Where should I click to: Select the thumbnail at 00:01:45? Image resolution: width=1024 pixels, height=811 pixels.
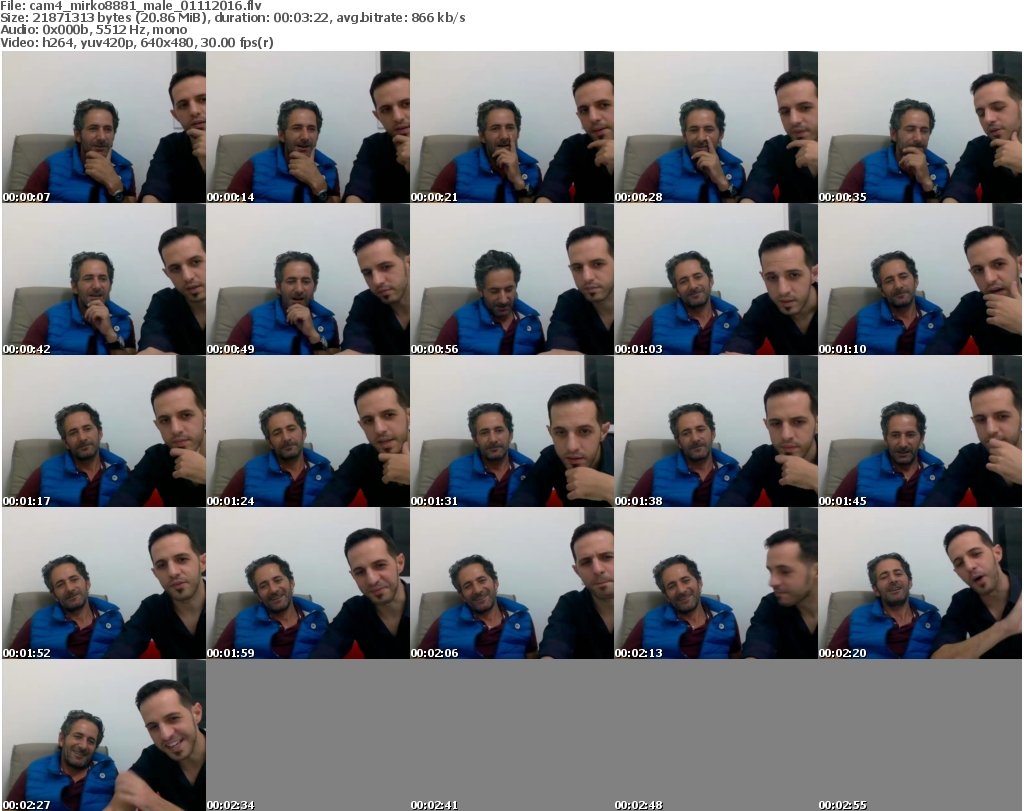pyautogui.click(x=920, y=431)
